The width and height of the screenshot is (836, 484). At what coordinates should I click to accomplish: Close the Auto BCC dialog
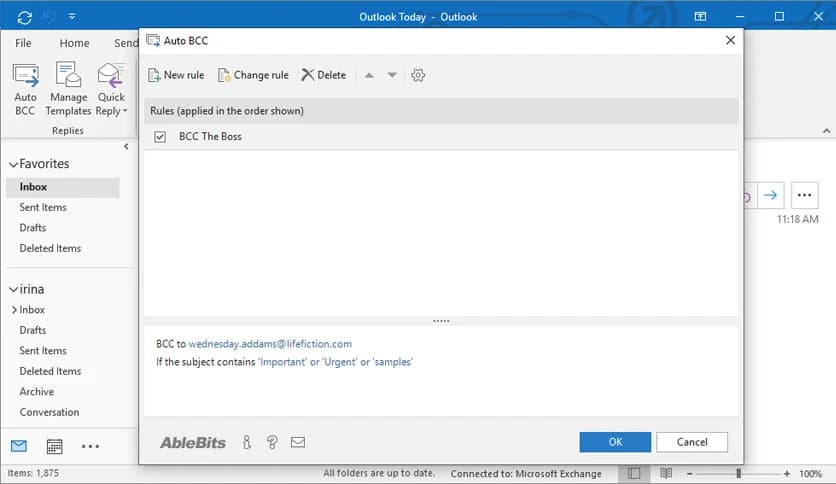[730, 41]
